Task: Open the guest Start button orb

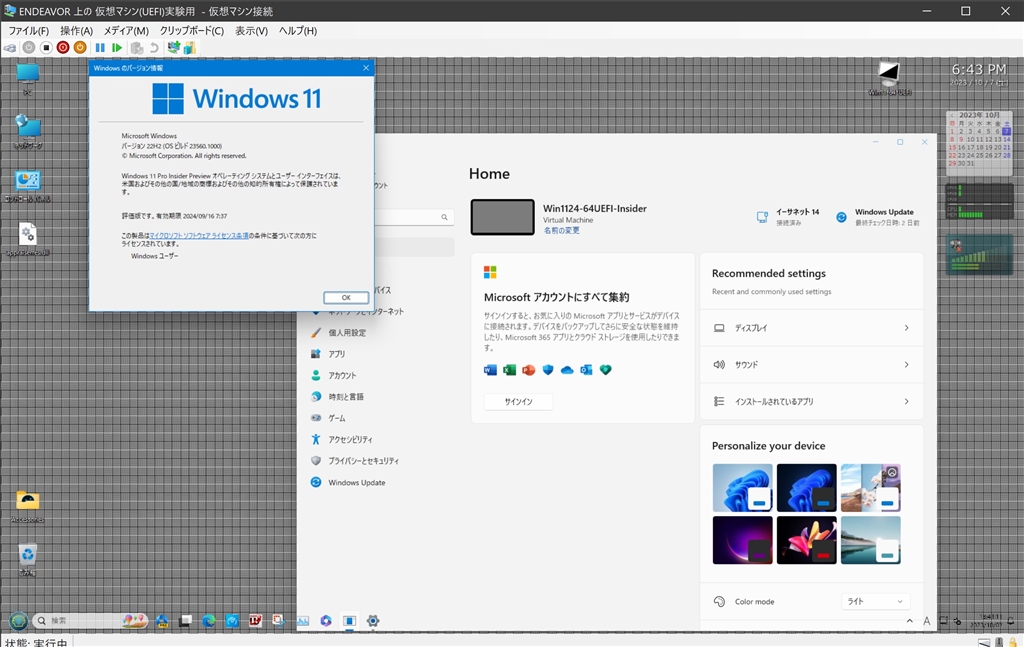Action: [x=18, y=620]
